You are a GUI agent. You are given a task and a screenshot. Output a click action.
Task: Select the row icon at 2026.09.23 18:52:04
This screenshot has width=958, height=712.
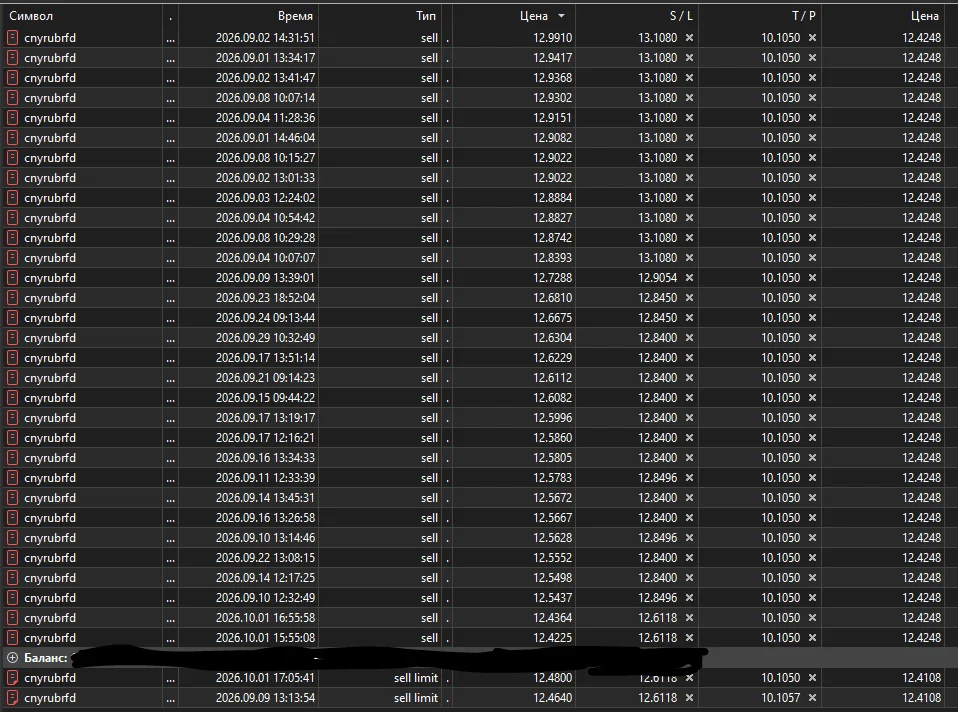pyautogui.click(x=12, y=298)
